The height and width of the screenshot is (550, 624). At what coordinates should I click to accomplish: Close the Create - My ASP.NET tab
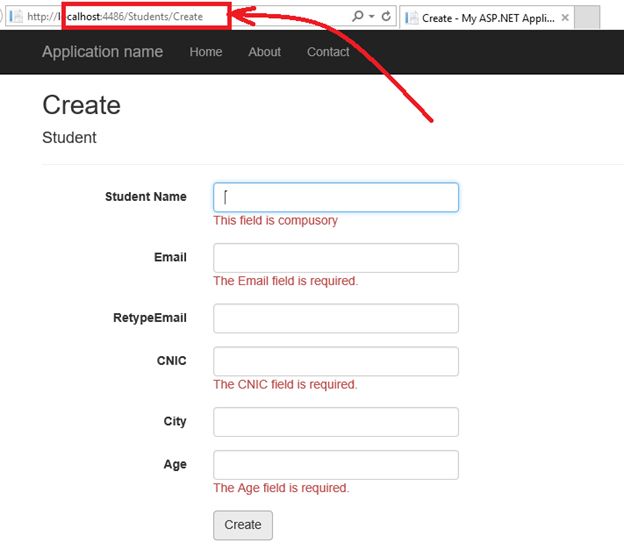click(x=565, y=18)
